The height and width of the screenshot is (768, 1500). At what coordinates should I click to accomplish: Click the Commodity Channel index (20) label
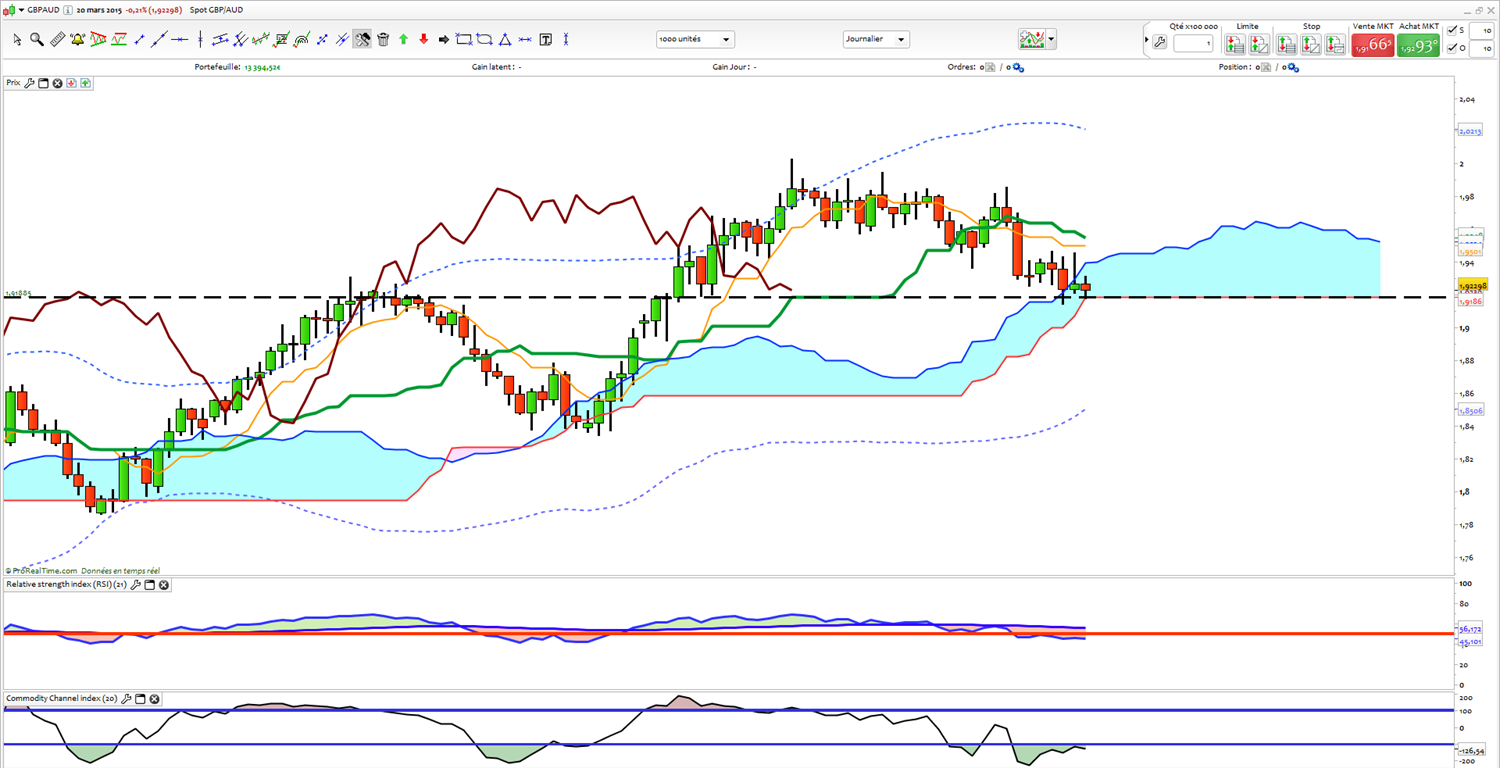[x=62, y=699]
